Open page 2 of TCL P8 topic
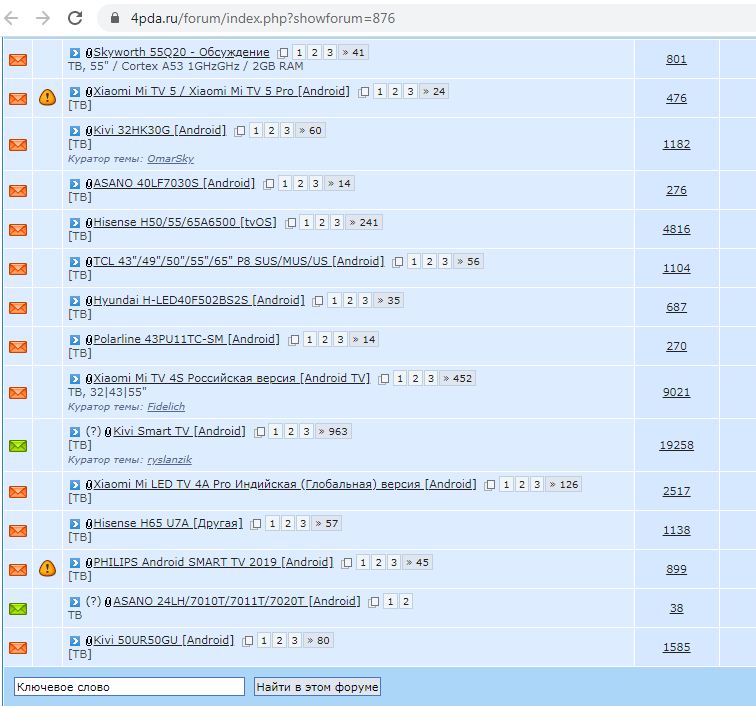Viewport: 756px width, 706px height. (x=430, y=262)
